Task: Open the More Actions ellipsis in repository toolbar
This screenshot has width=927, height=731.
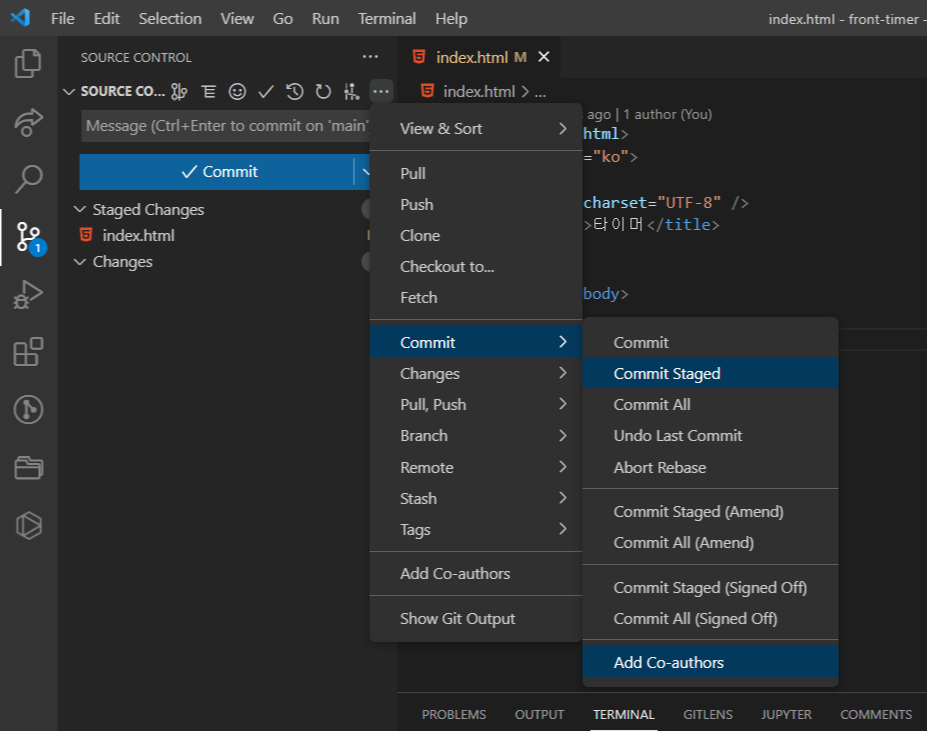Action: click(381, 92)
